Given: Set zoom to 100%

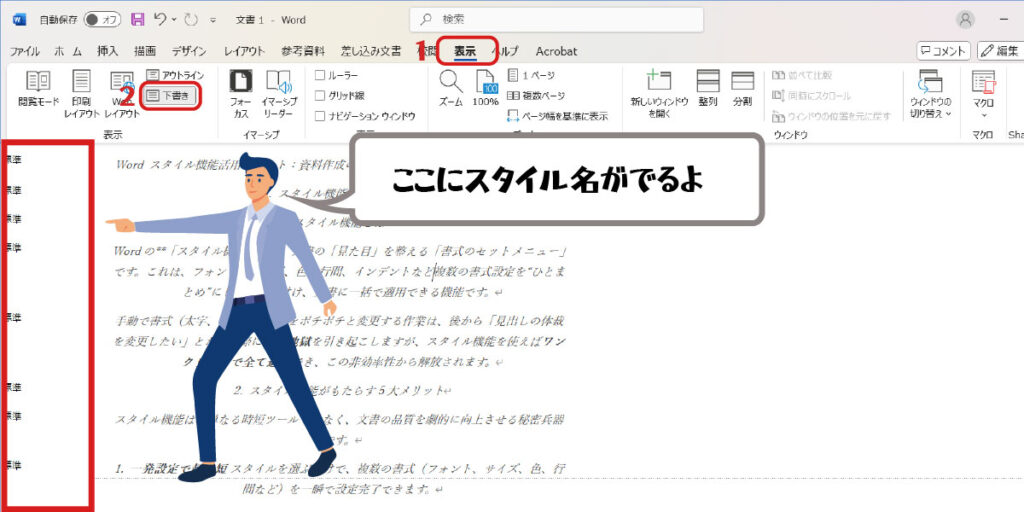Looking at the screenshot, I should coord(485,89).
